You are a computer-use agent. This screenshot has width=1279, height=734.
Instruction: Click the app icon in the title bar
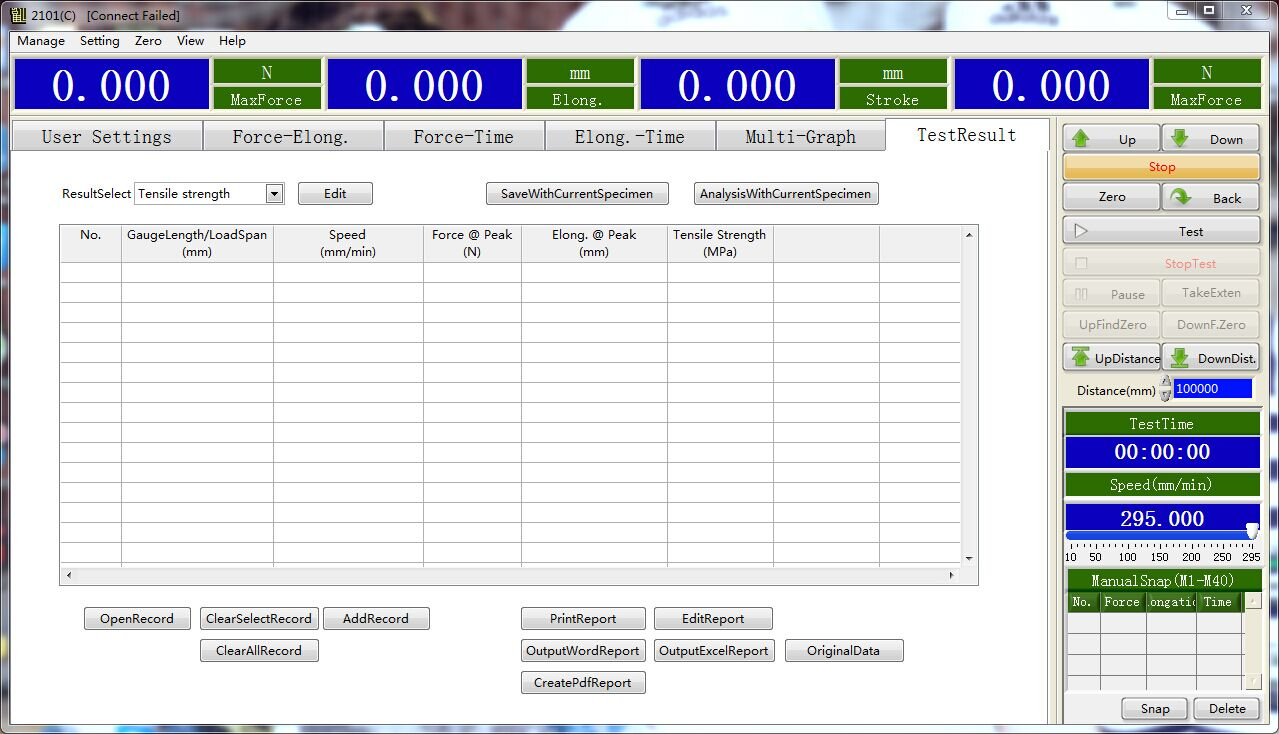click(18, 15)
